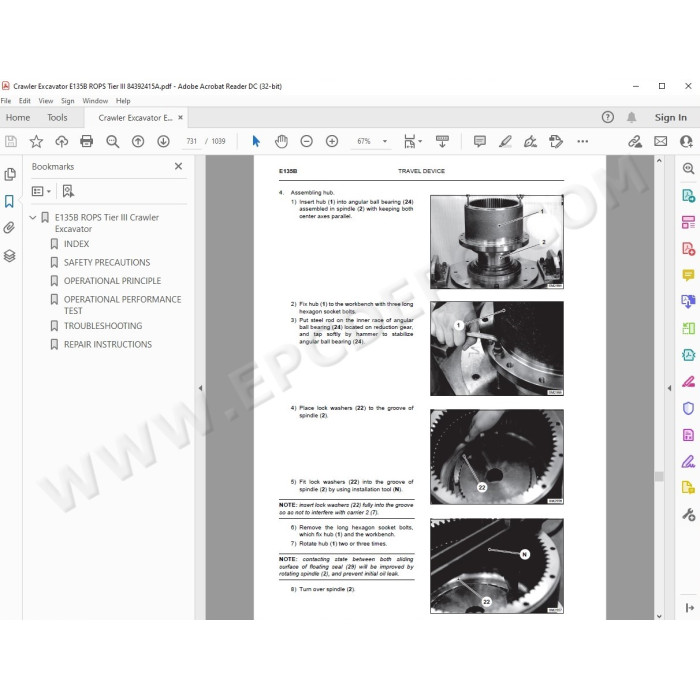The image size is (700, 700).
Task: Show page thumbnails panel
Action: click(9, 174)
